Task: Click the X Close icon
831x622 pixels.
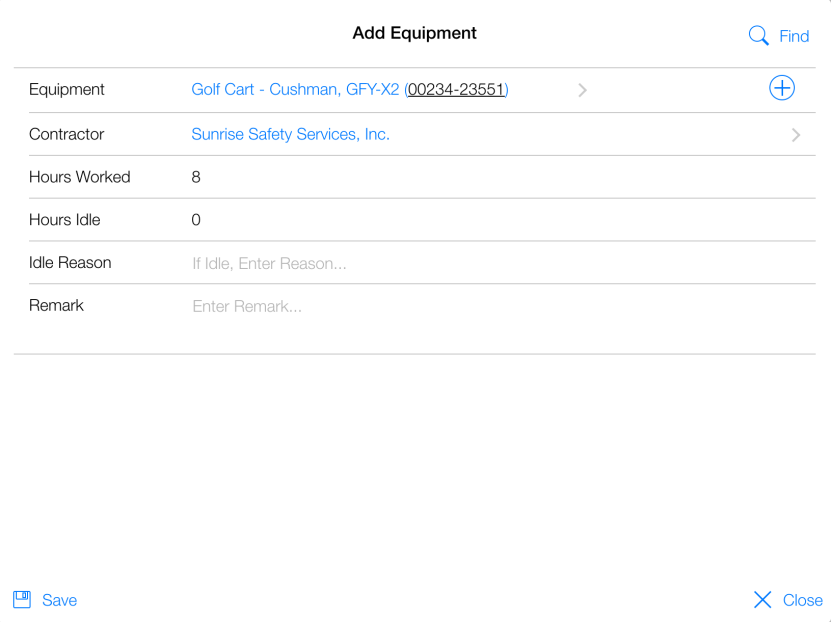Action: click(762, 600)
